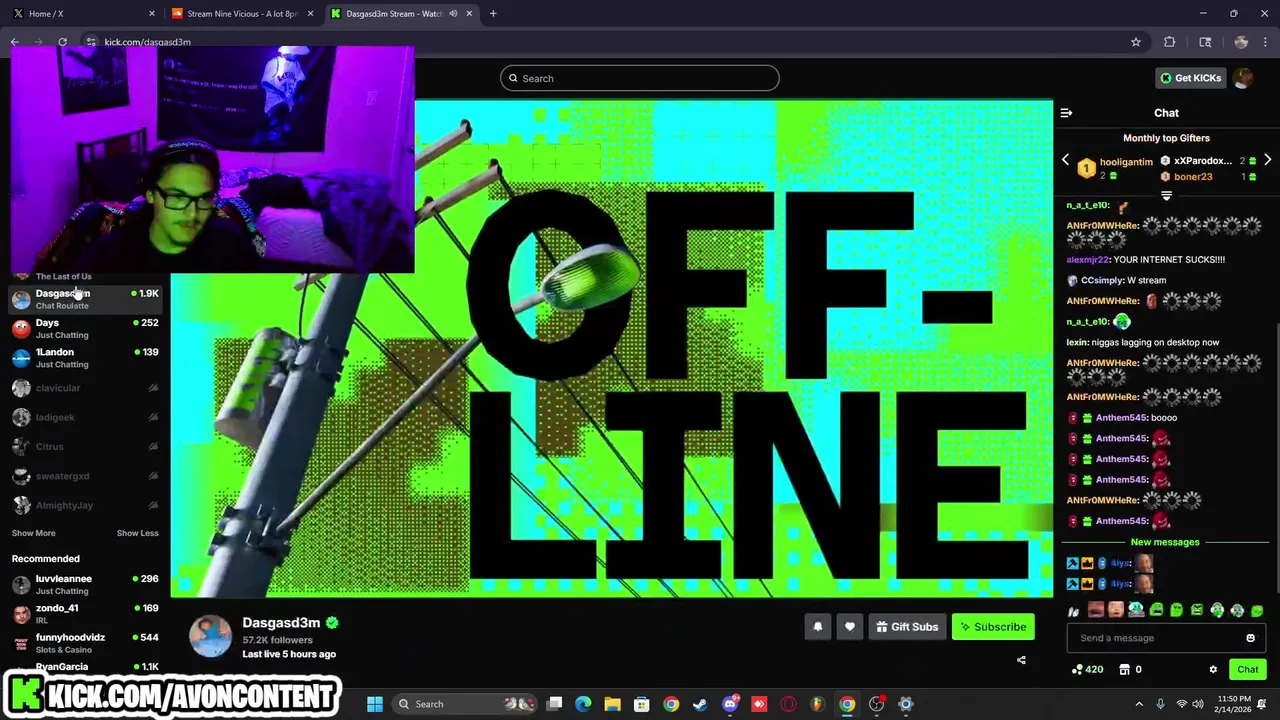Open Discord from taskbar
Screen dimensions: 1280x720
pyautogui.click(x=730, y=704)
